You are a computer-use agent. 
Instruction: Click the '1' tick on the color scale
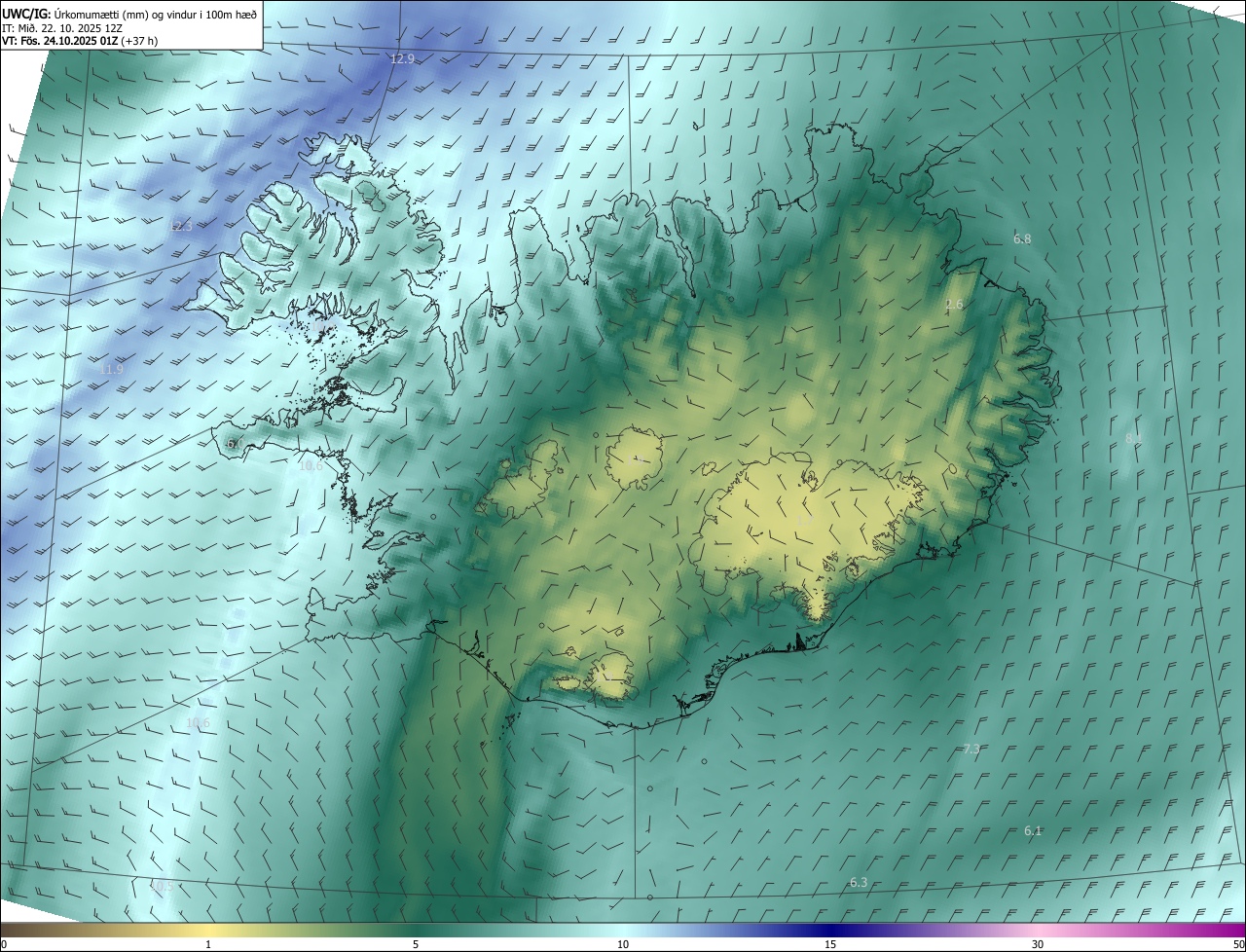(x=208, y=945)
